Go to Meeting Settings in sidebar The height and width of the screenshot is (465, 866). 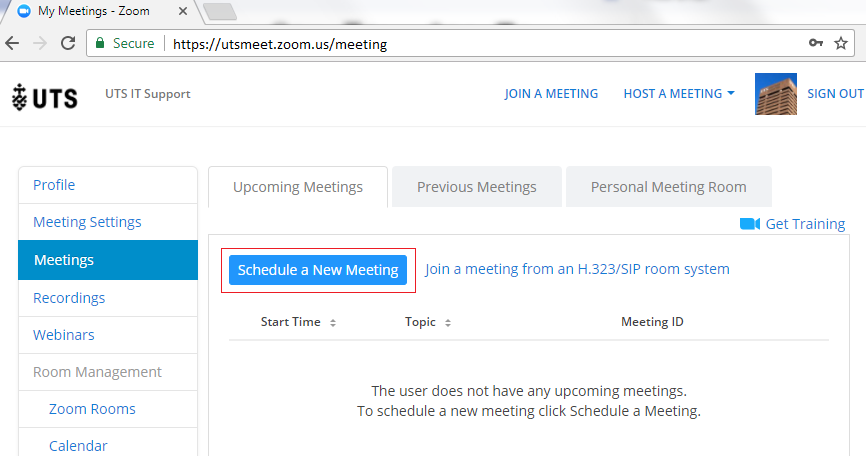pos(87,222)
